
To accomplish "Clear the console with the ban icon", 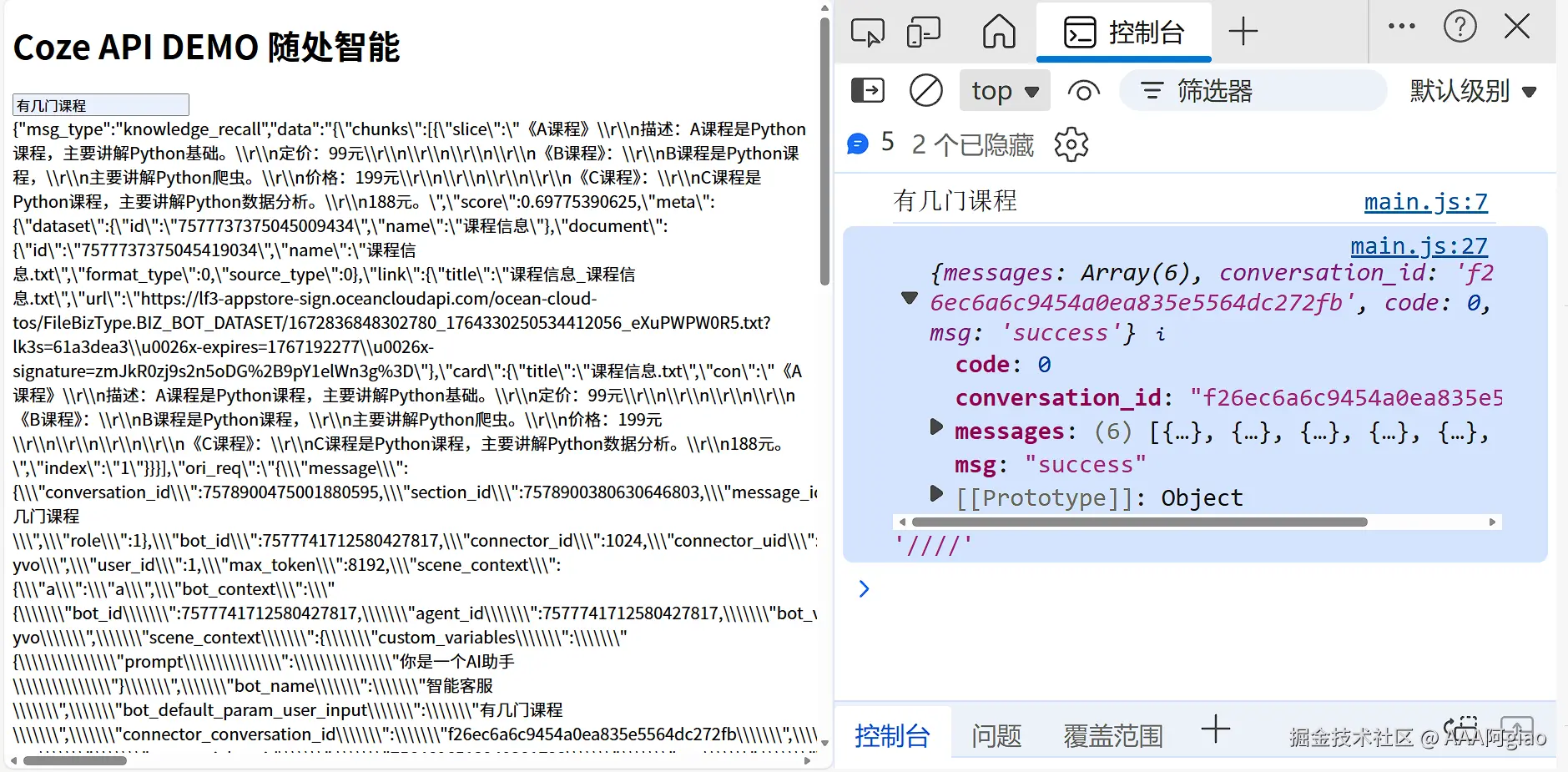I will (x=926, y=90).
